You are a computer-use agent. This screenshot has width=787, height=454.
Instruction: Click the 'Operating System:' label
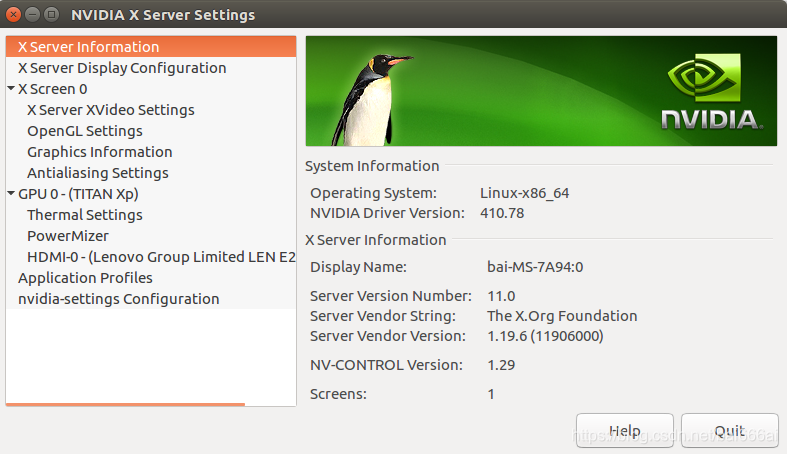373,193
